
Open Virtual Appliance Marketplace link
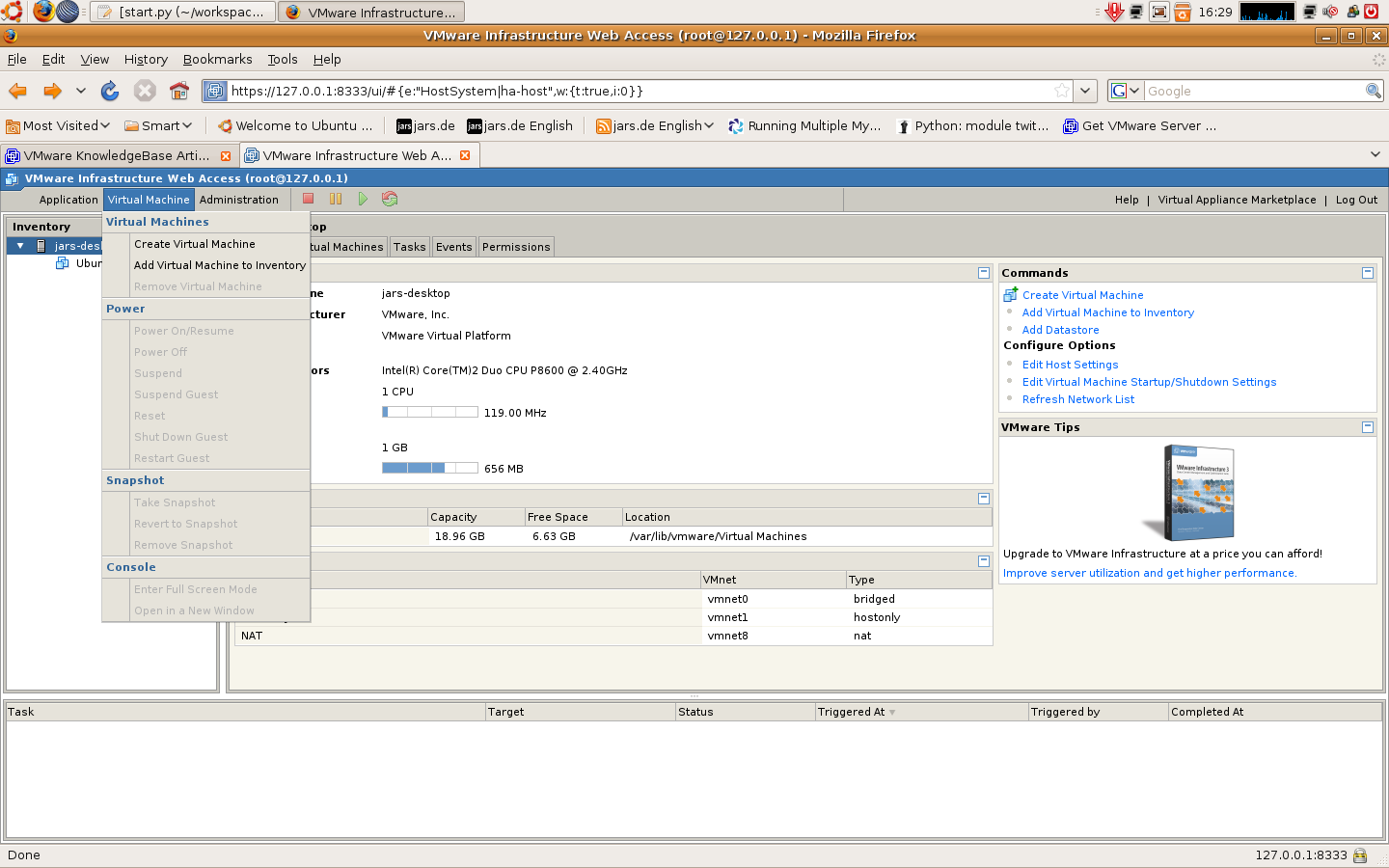[x=1237, y=200]
